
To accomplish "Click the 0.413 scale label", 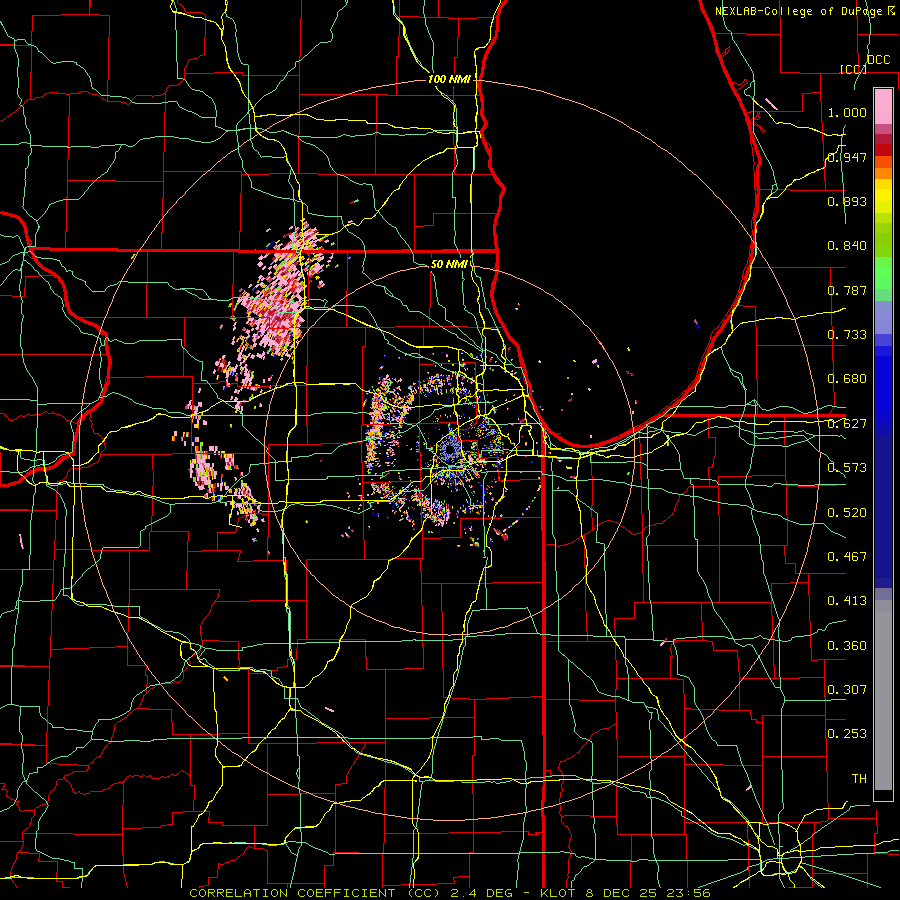I will click(x=847, y=601).
